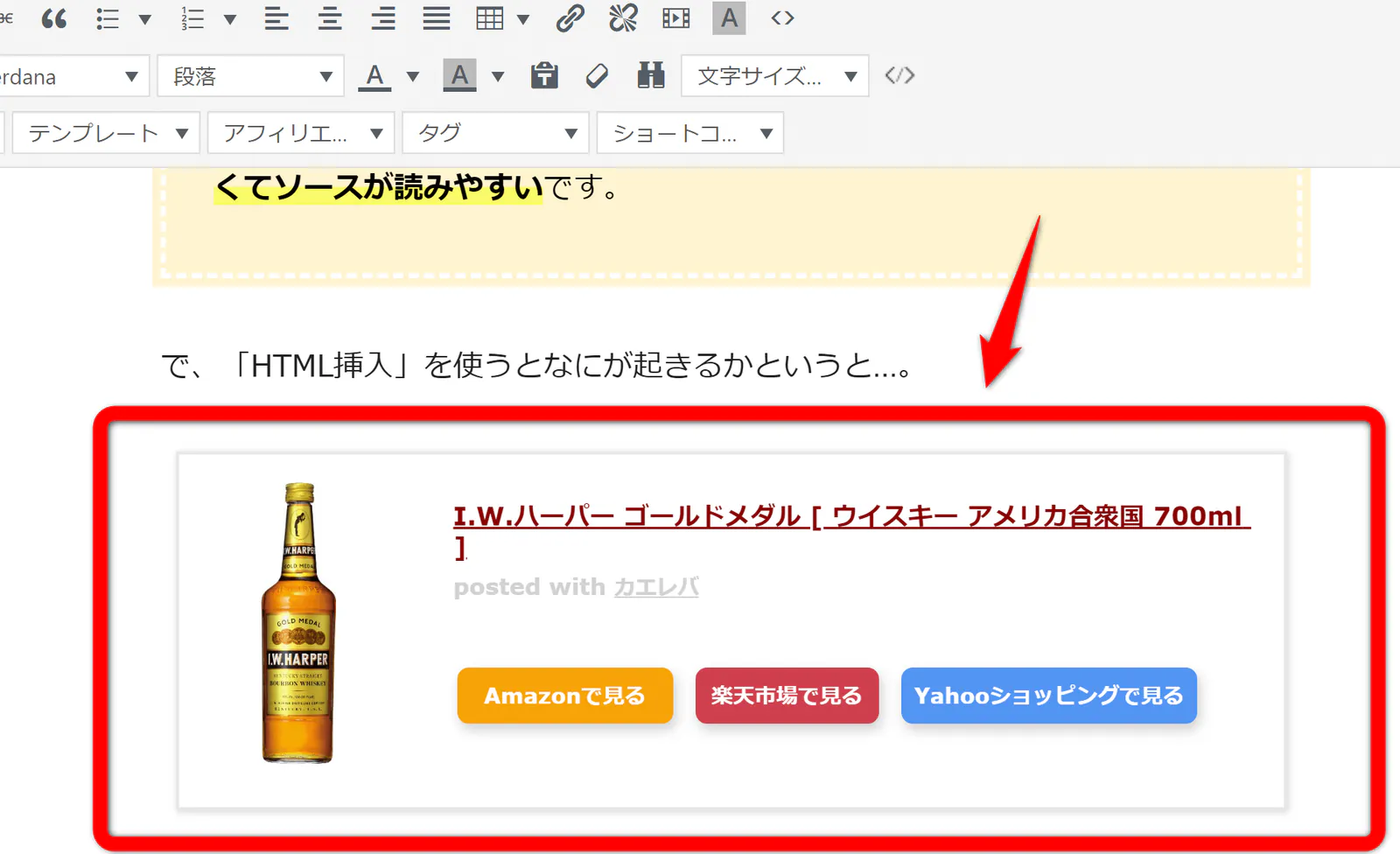Image resolution: width=1400 pixels, height=854 pixels.
Task: Click the angle brackets code icon
Action: coord(782,18)
